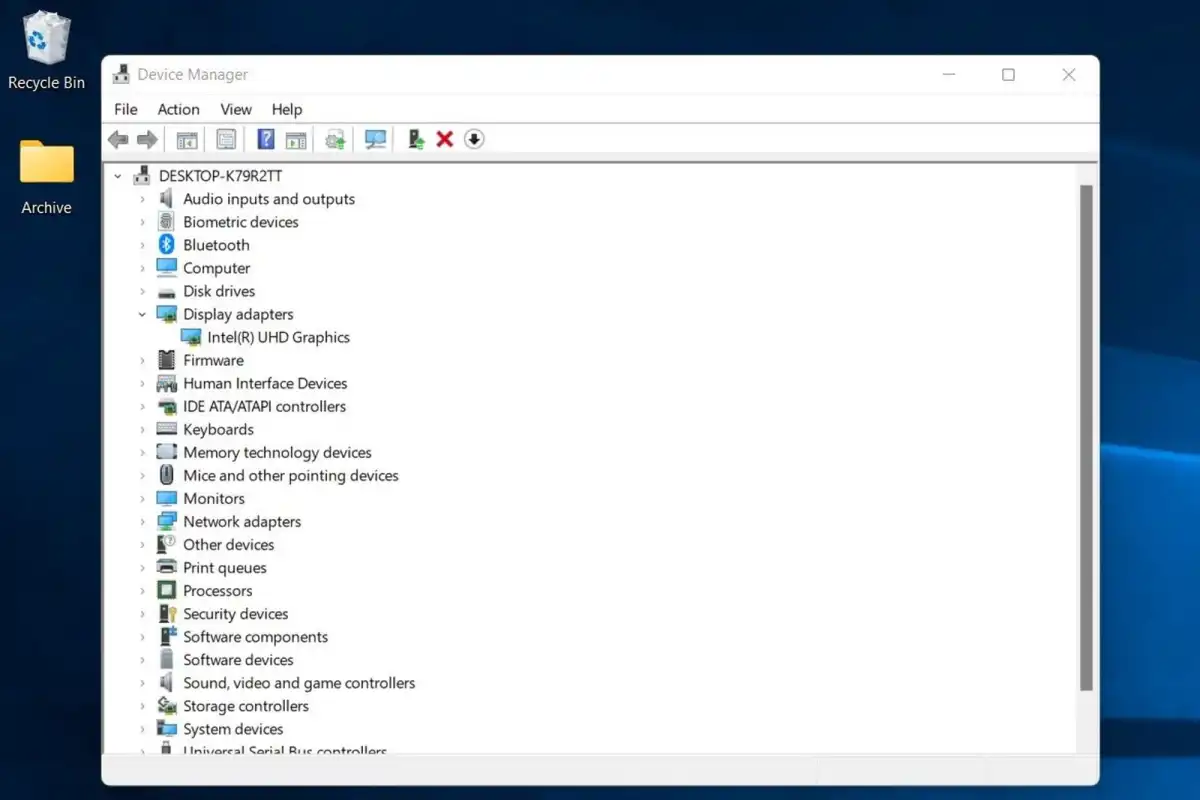Click the Back navigation arrow
This screenshot has width=1200, height=800.
click(117, 139)
